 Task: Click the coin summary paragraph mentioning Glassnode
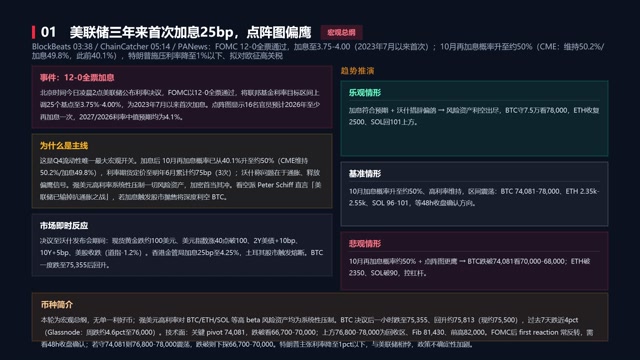[316, 332]
